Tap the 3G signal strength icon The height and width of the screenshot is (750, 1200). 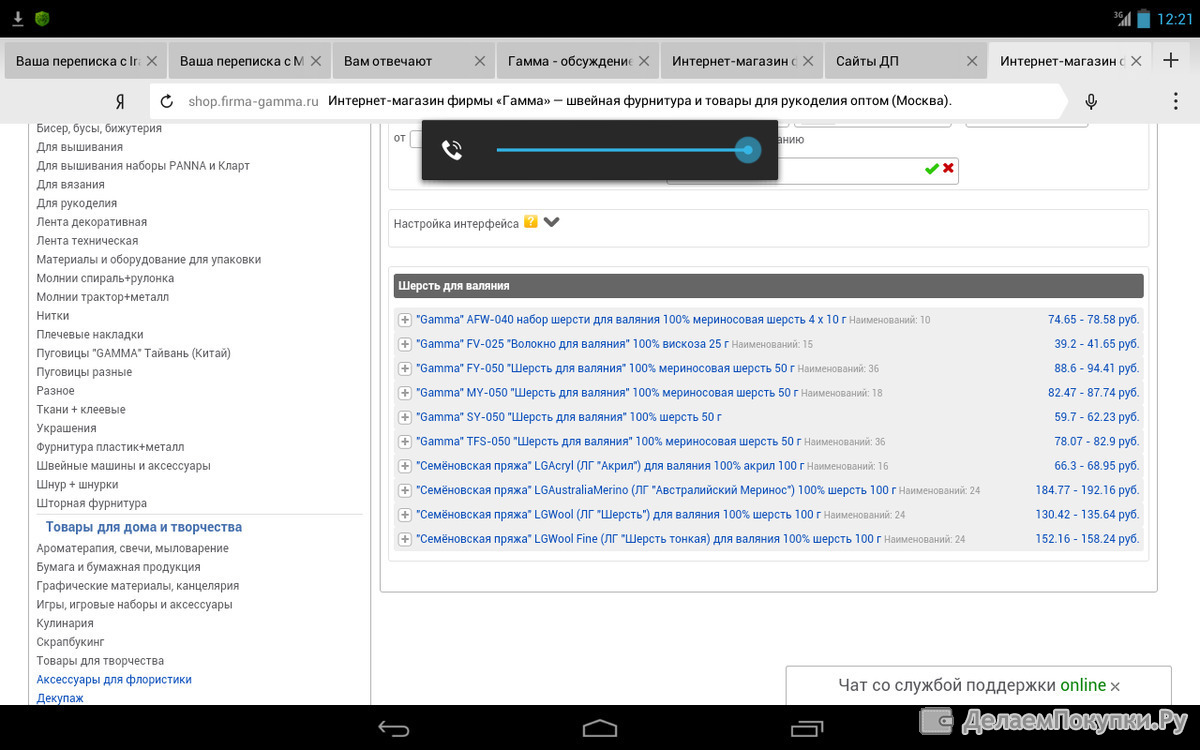(x=1122, y=18)
